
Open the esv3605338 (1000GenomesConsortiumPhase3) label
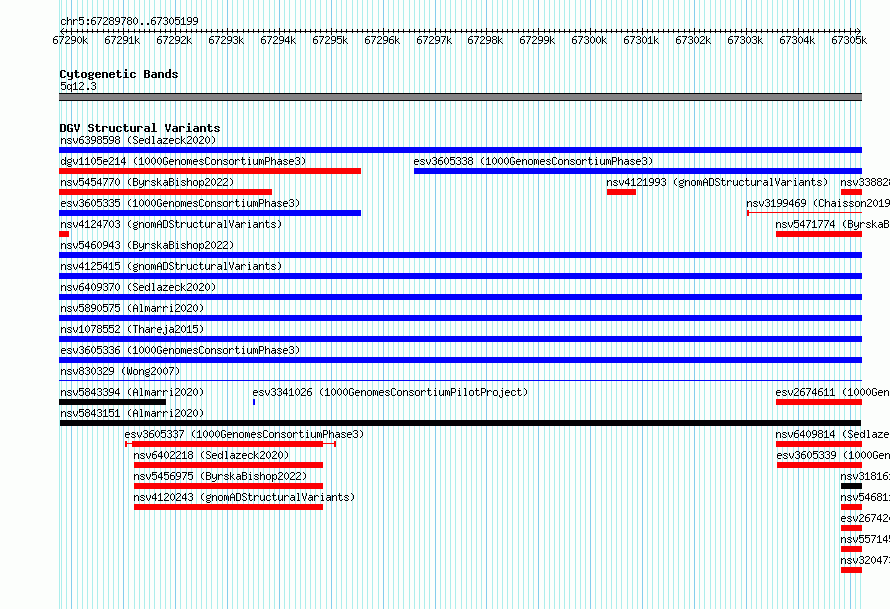pos(533,161)
